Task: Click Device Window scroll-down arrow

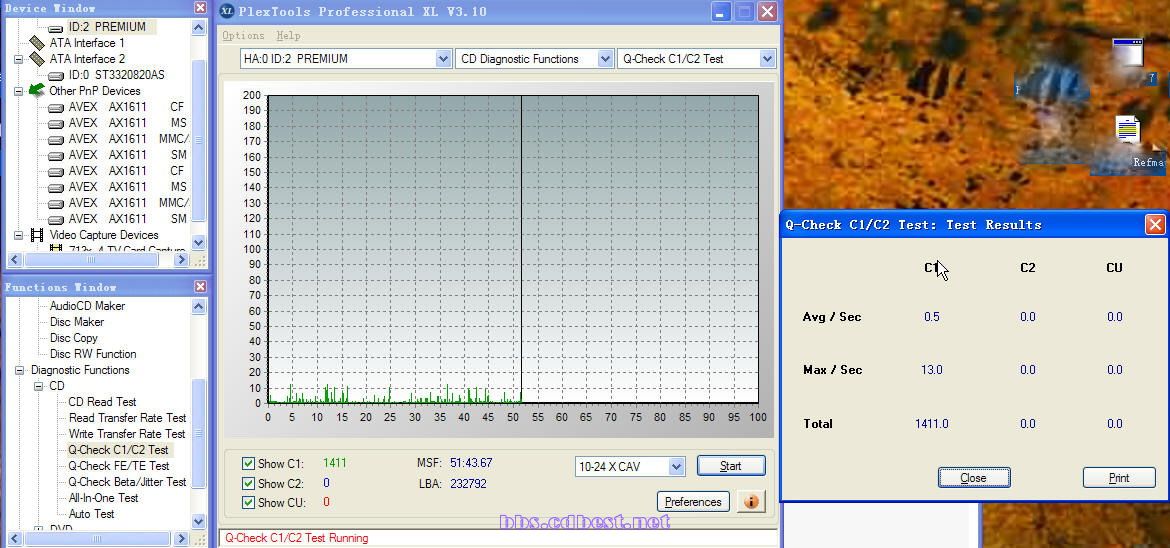Action: pyautogui.click(x=198, y=243)
